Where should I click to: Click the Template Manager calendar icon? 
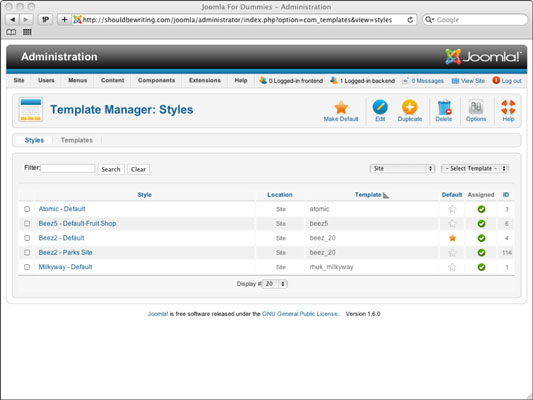tap(31, 109)
